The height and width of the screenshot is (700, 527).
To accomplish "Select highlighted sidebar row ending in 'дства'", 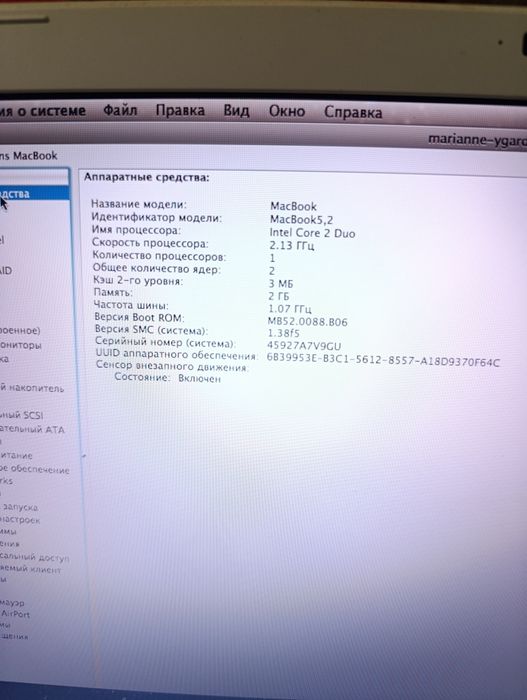I will coord(34,193).
